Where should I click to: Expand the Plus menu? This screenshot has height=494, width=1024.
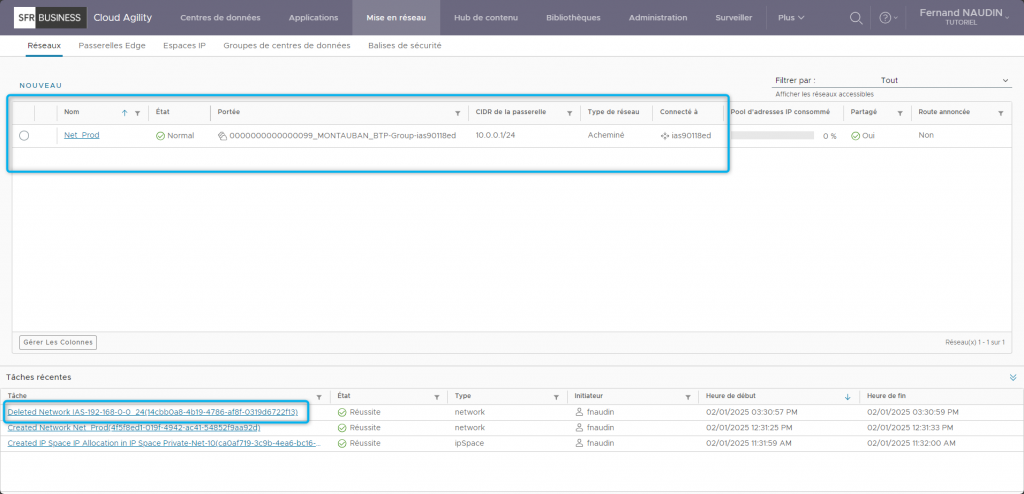click(x=791, y=18)
